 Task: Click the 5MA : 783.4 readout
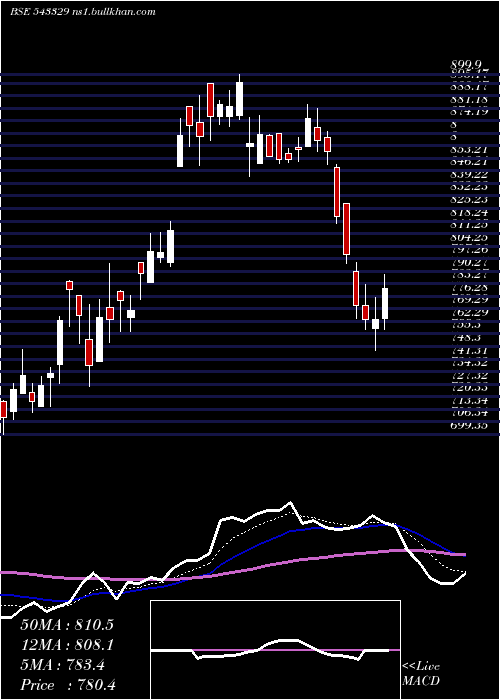click(x=62, y=665)
